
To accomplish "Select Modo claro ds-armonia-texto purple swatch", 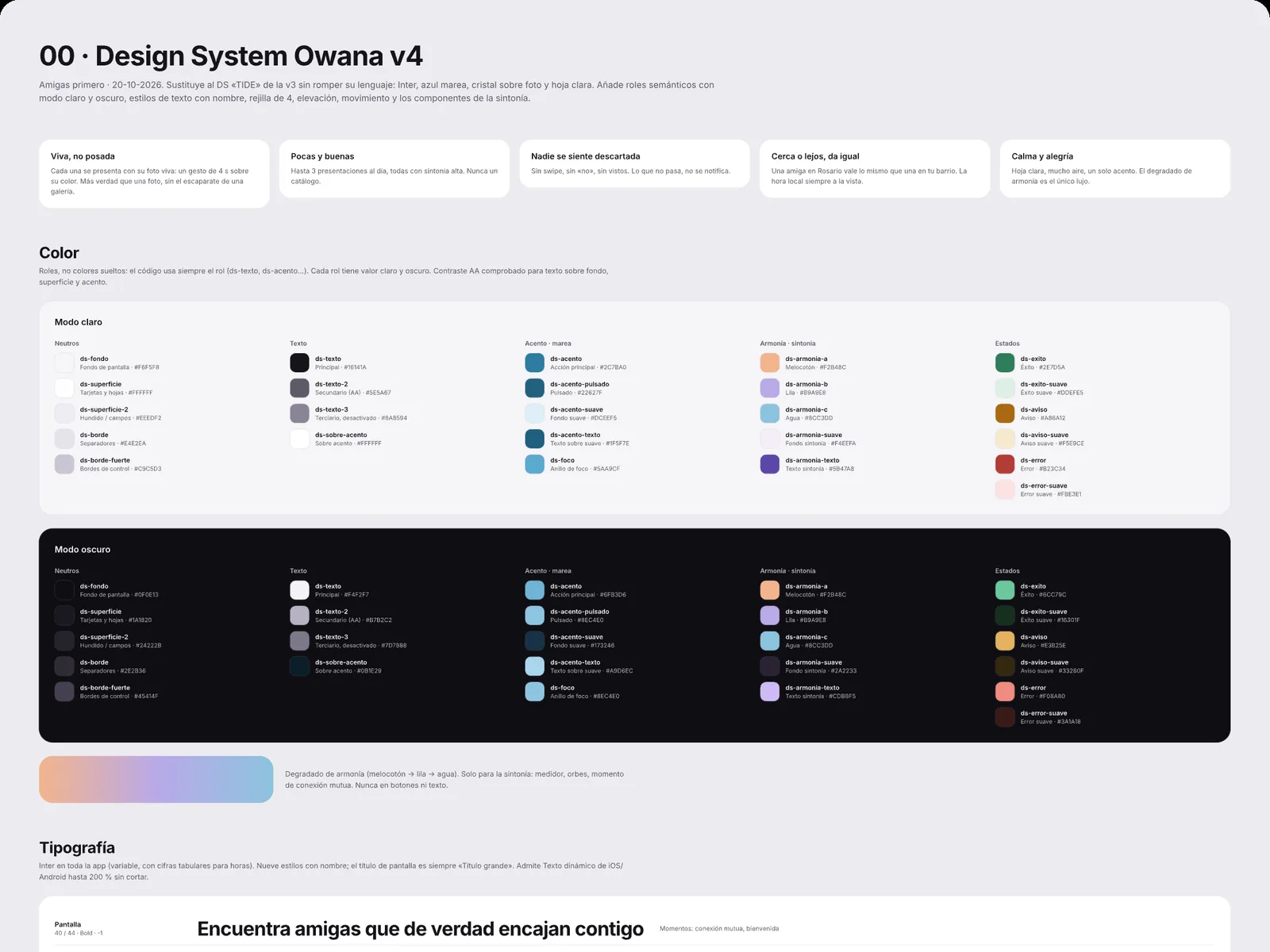I will tap(770, 464).
